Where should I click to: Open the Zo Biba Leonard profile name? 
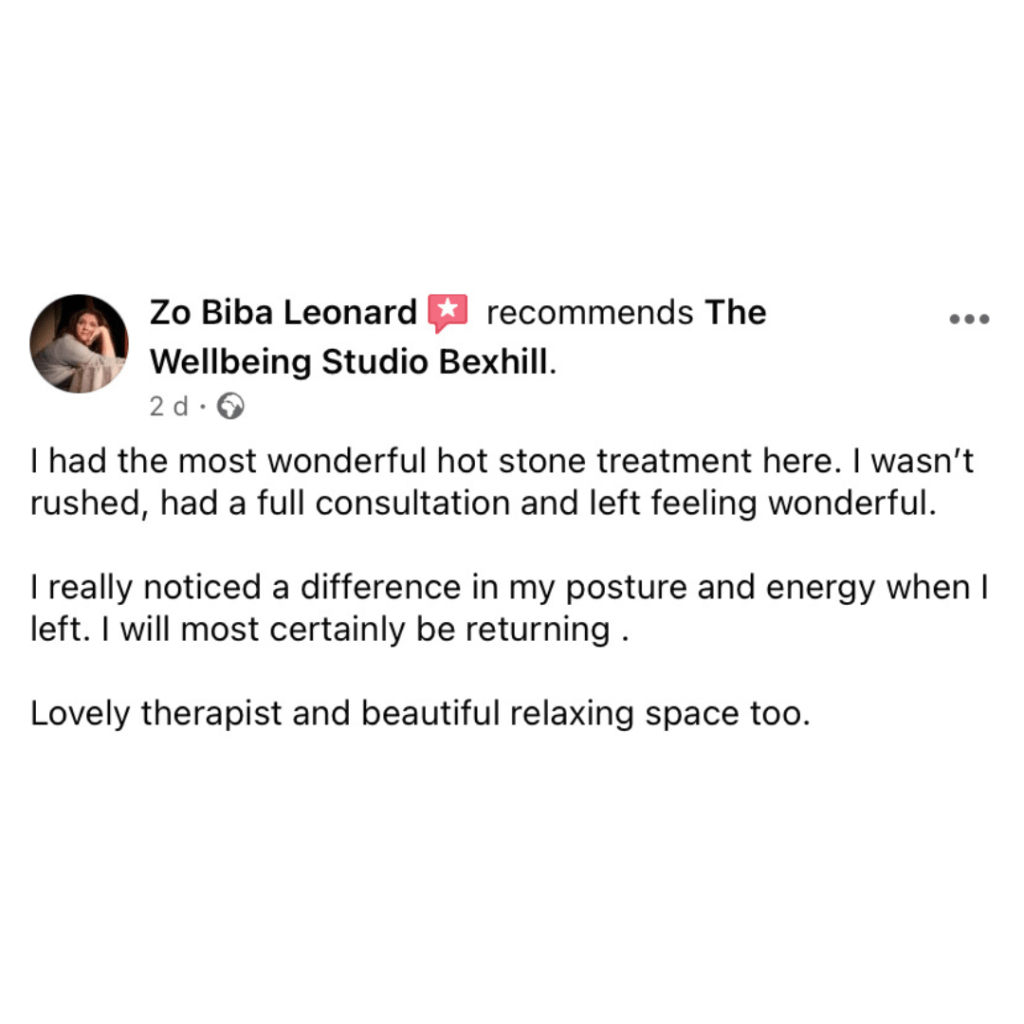coord(283,313)
